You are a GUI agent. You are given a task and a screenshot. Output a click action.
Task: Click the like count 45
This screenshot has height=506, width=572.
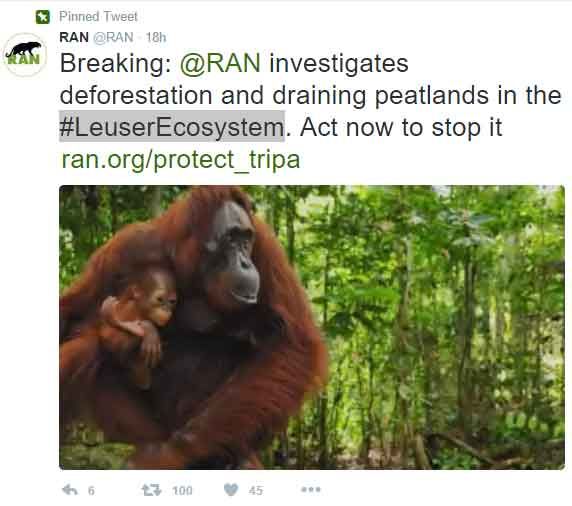click(256, 491)
